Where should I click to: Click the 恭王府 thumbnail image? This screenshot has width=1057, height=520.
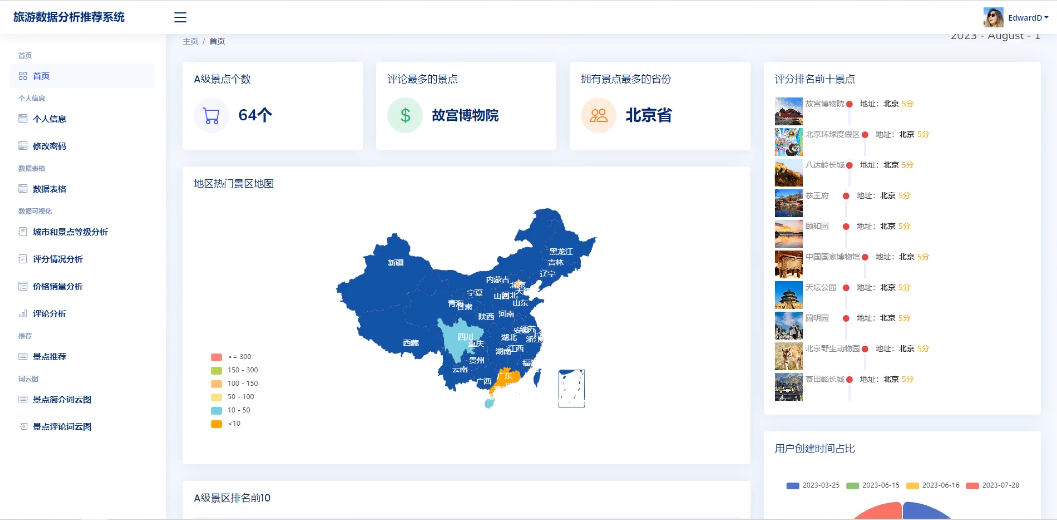(x=789, y=203)
